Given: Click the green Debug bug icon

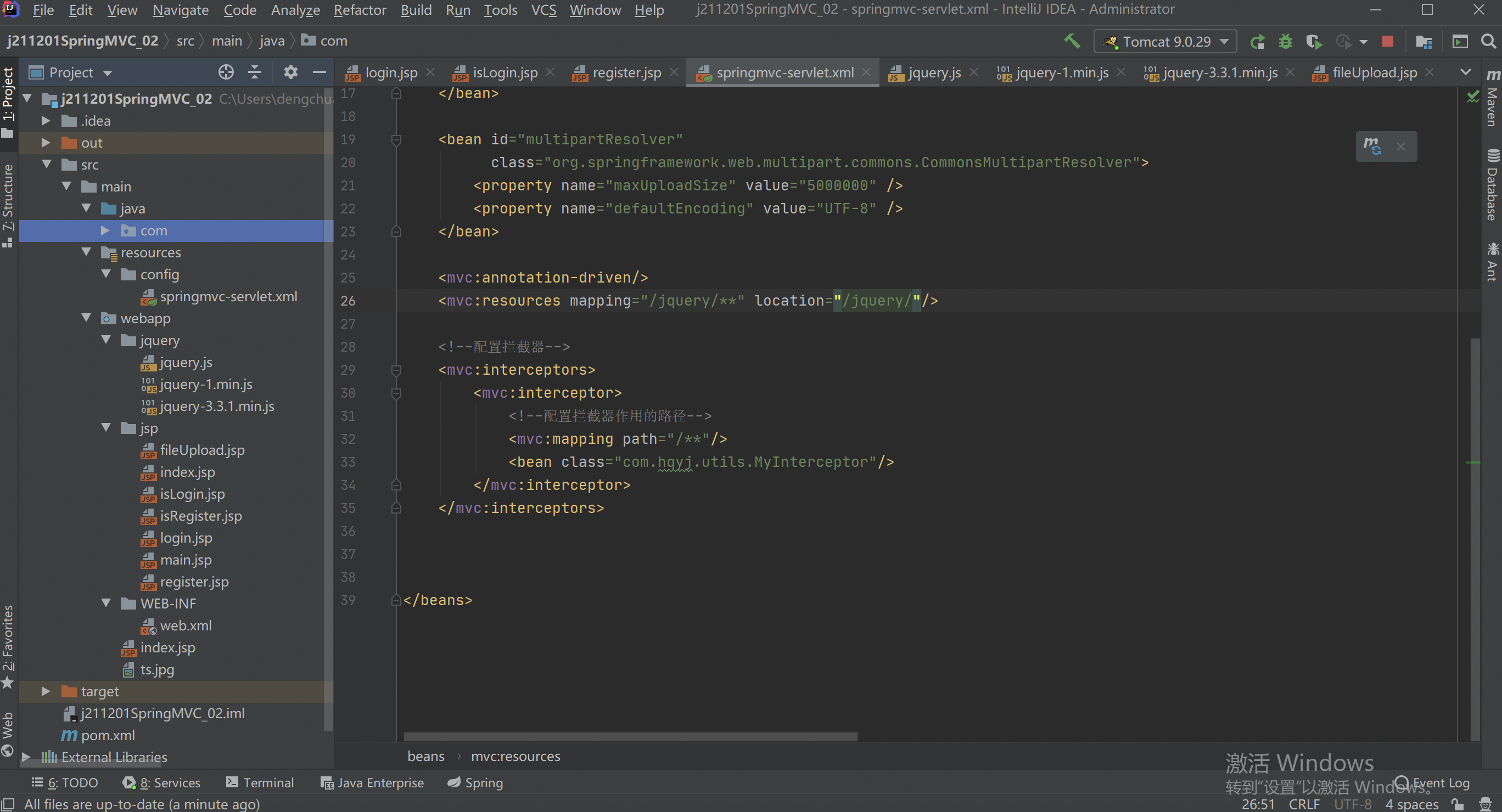Looking at the screenshot, I should coord(1285,41).
